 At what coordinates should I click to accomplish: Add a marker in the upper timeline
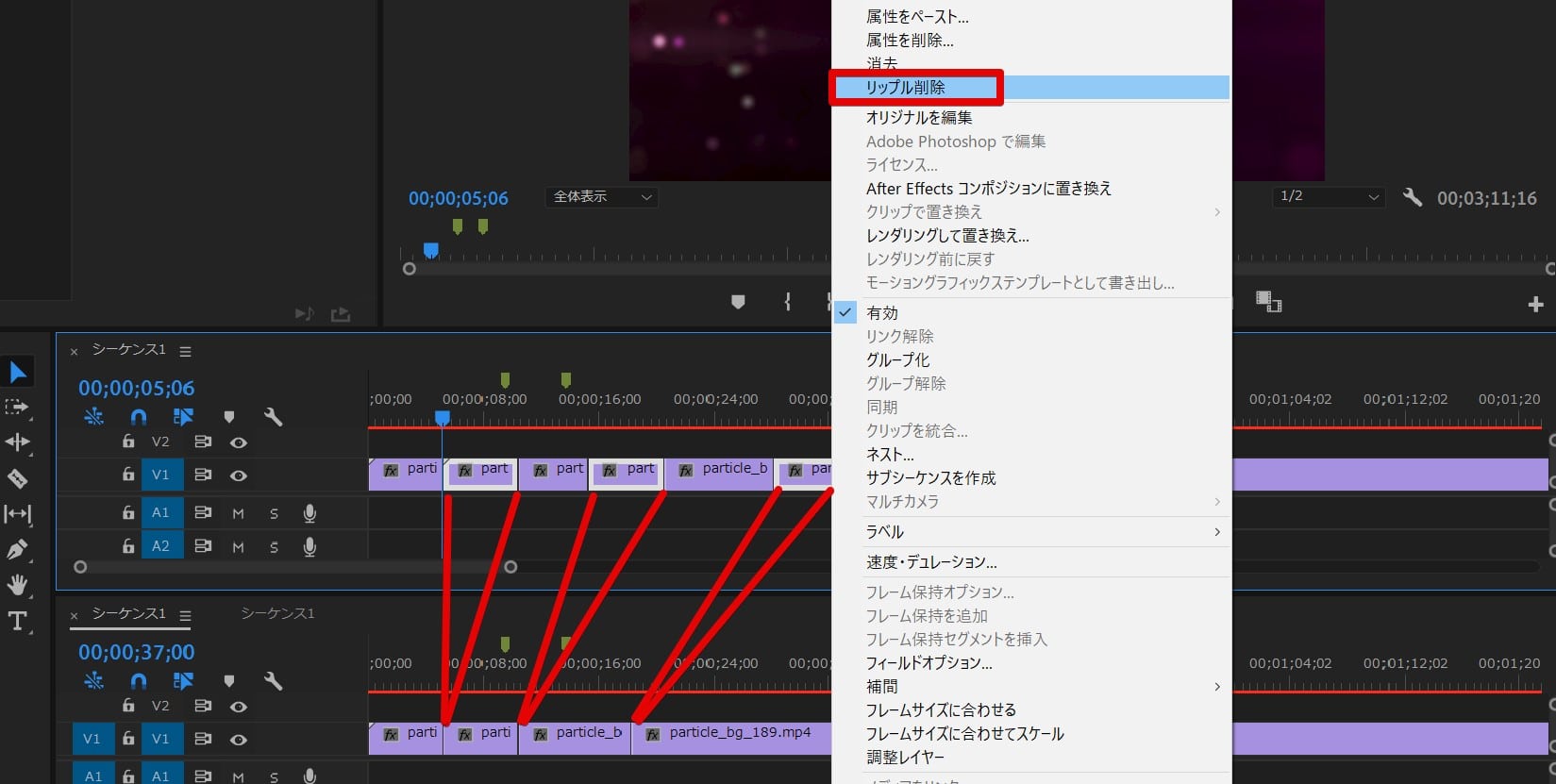[228, 416]
